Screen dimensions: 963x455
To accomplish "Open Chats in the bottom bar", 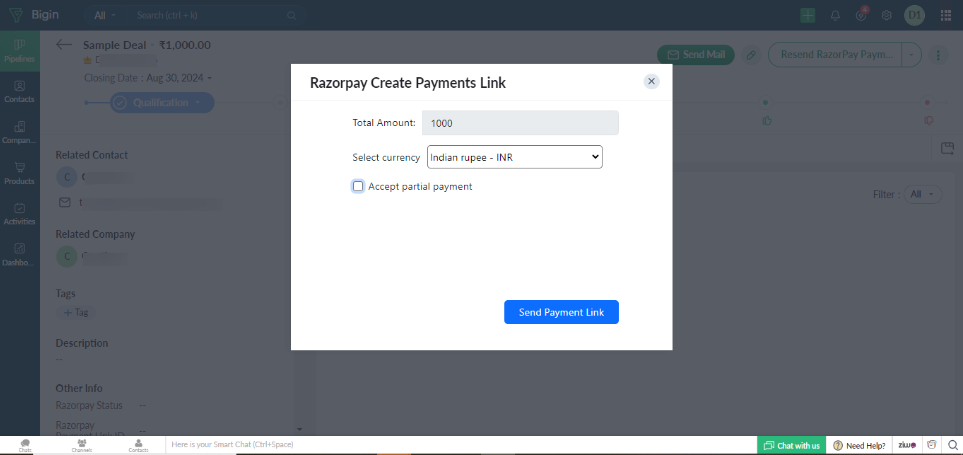I will point(25,445).
